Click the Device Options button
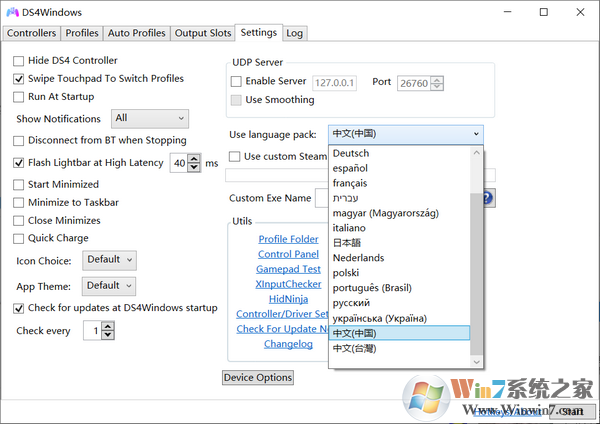This screenshot has width=600, height=424. [258, 378]
